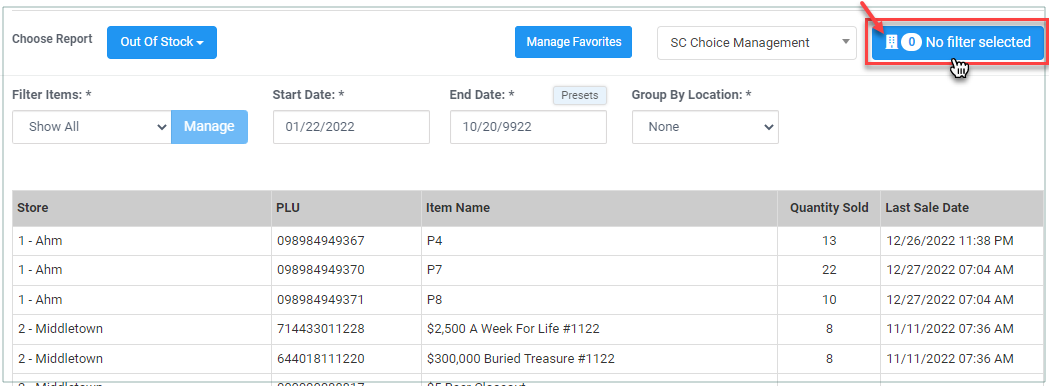Open the Out Of Stock report dropdown

[162, 42]
